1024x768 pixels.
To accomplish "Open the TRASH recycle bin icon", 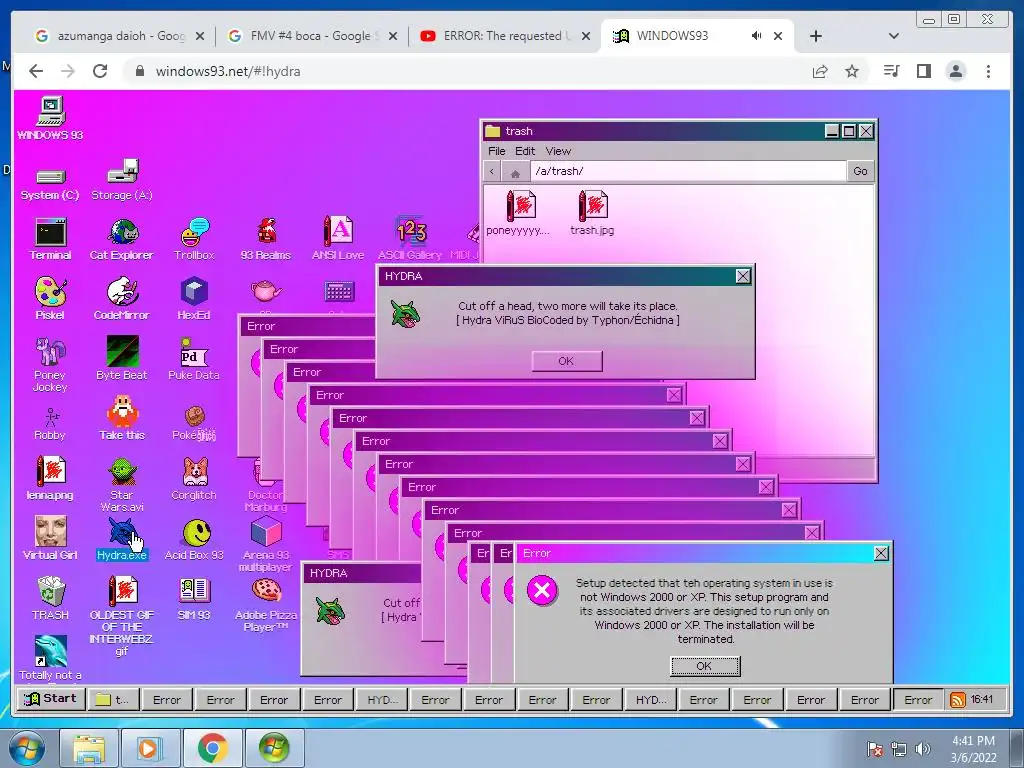I will coord(50,598).
